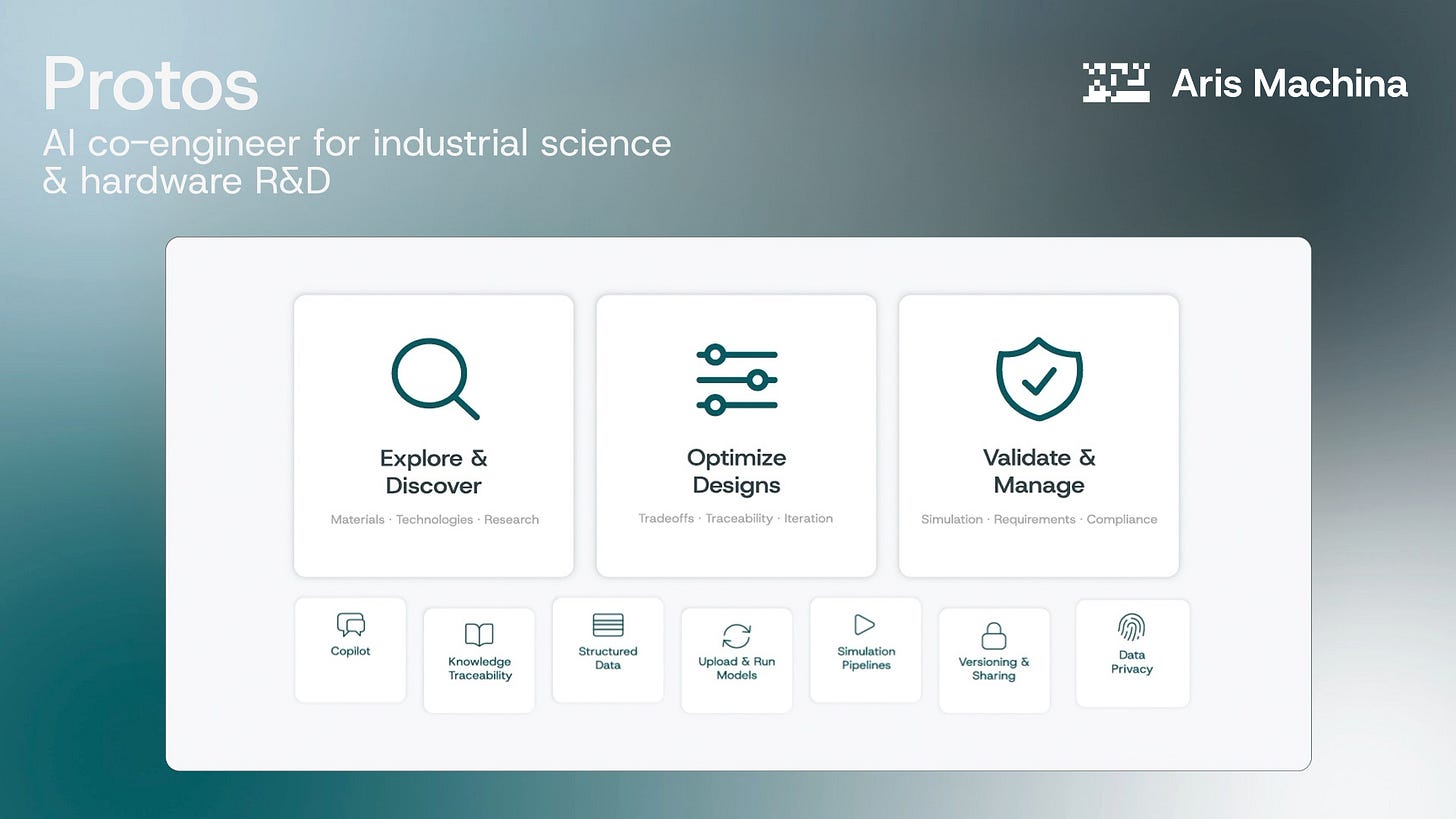Open the Data Privacy fingerprint icon
This screenshot has height=819, width=1456.
tap(1132, 628)
